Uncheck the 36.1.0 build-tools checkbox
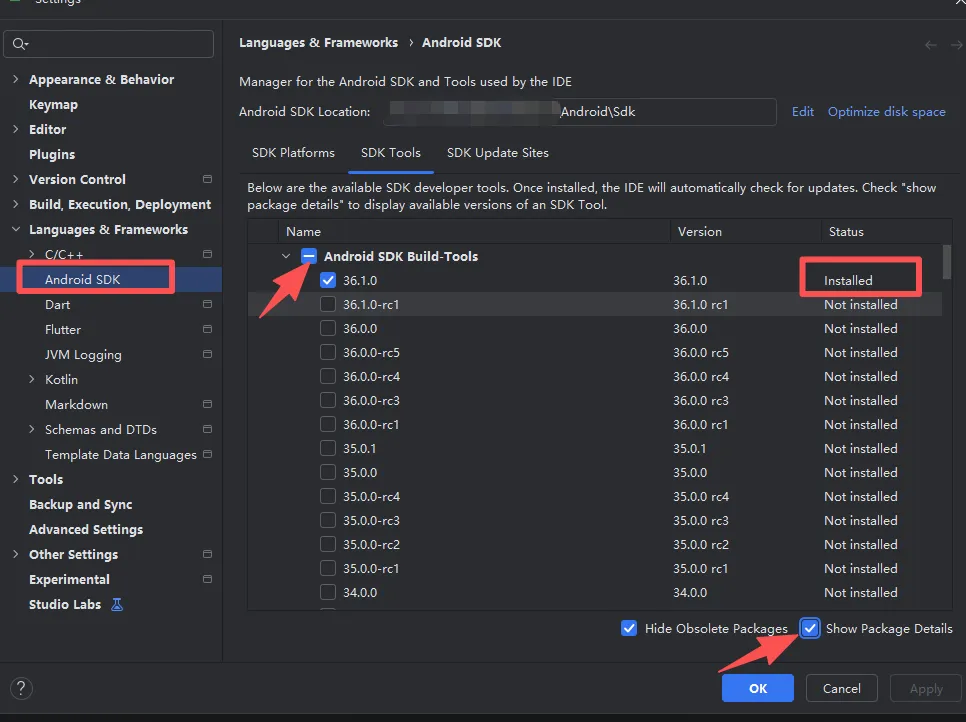The height and width of the screenshot is (722, 966). click(328, 280)
